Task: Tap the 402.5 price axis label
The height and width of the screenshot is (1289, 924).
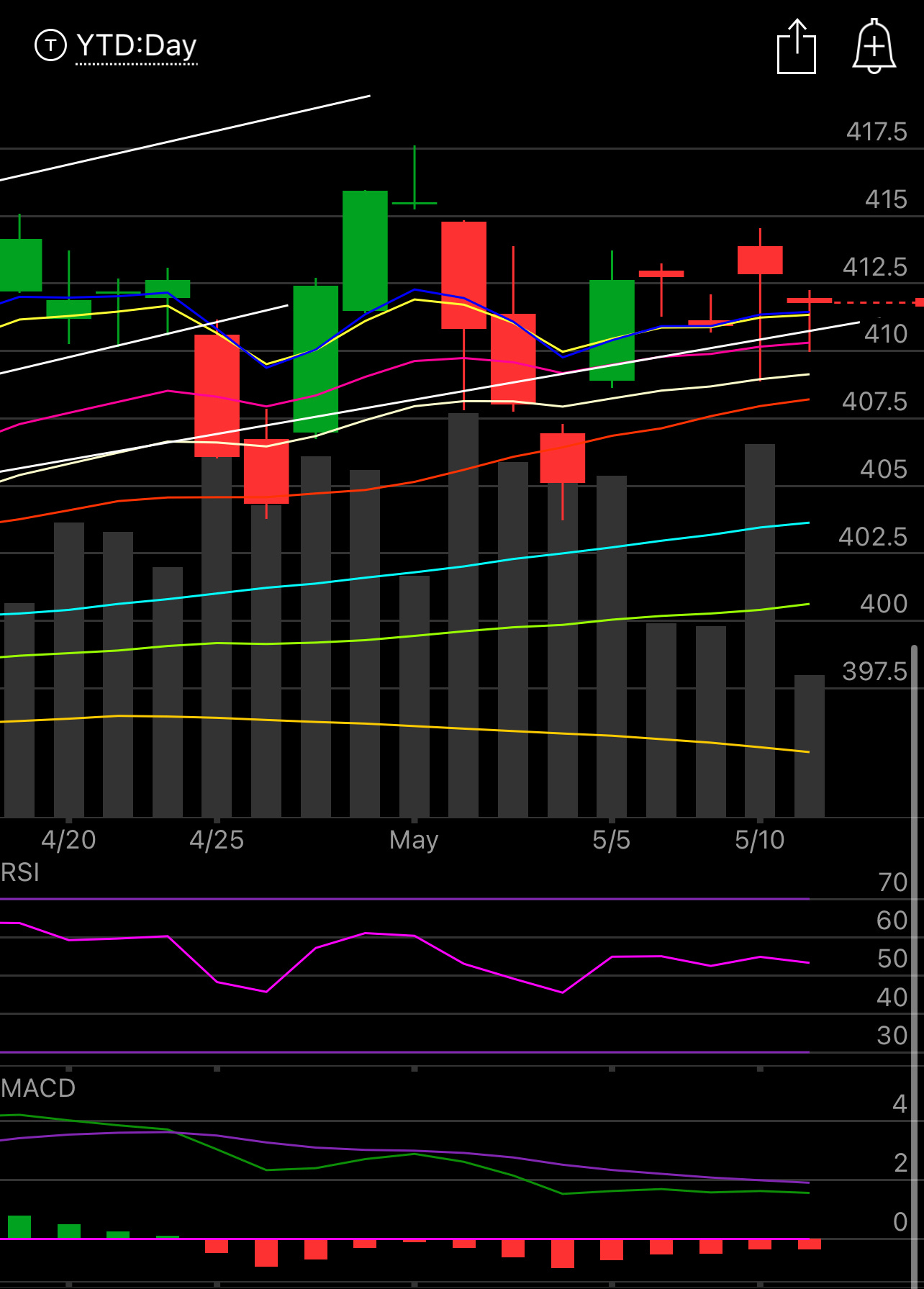Action: pyautogui.click(x=874, y=537)
